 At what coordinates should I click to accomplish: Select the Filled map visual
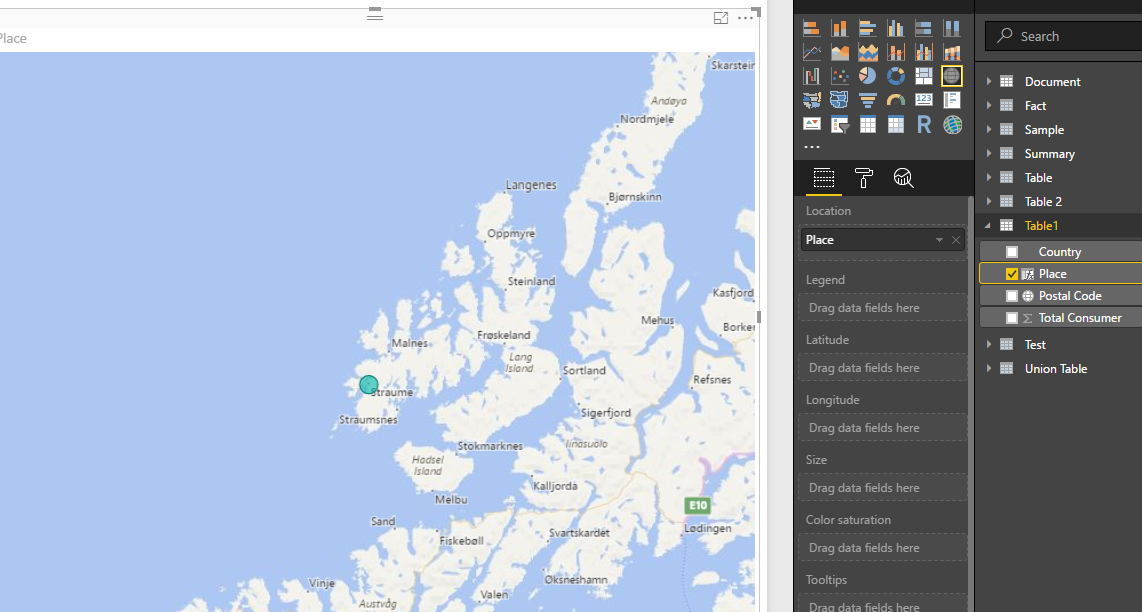pos(811,100)
